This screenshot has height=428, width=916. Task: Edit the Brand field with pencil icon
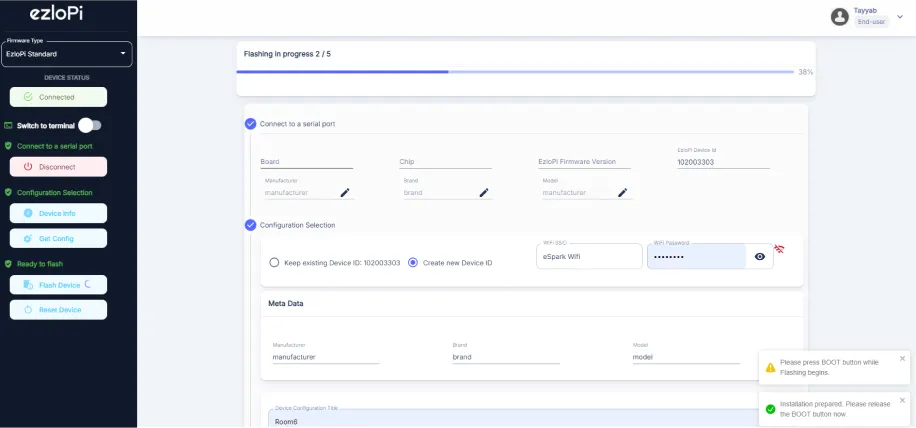484,193
